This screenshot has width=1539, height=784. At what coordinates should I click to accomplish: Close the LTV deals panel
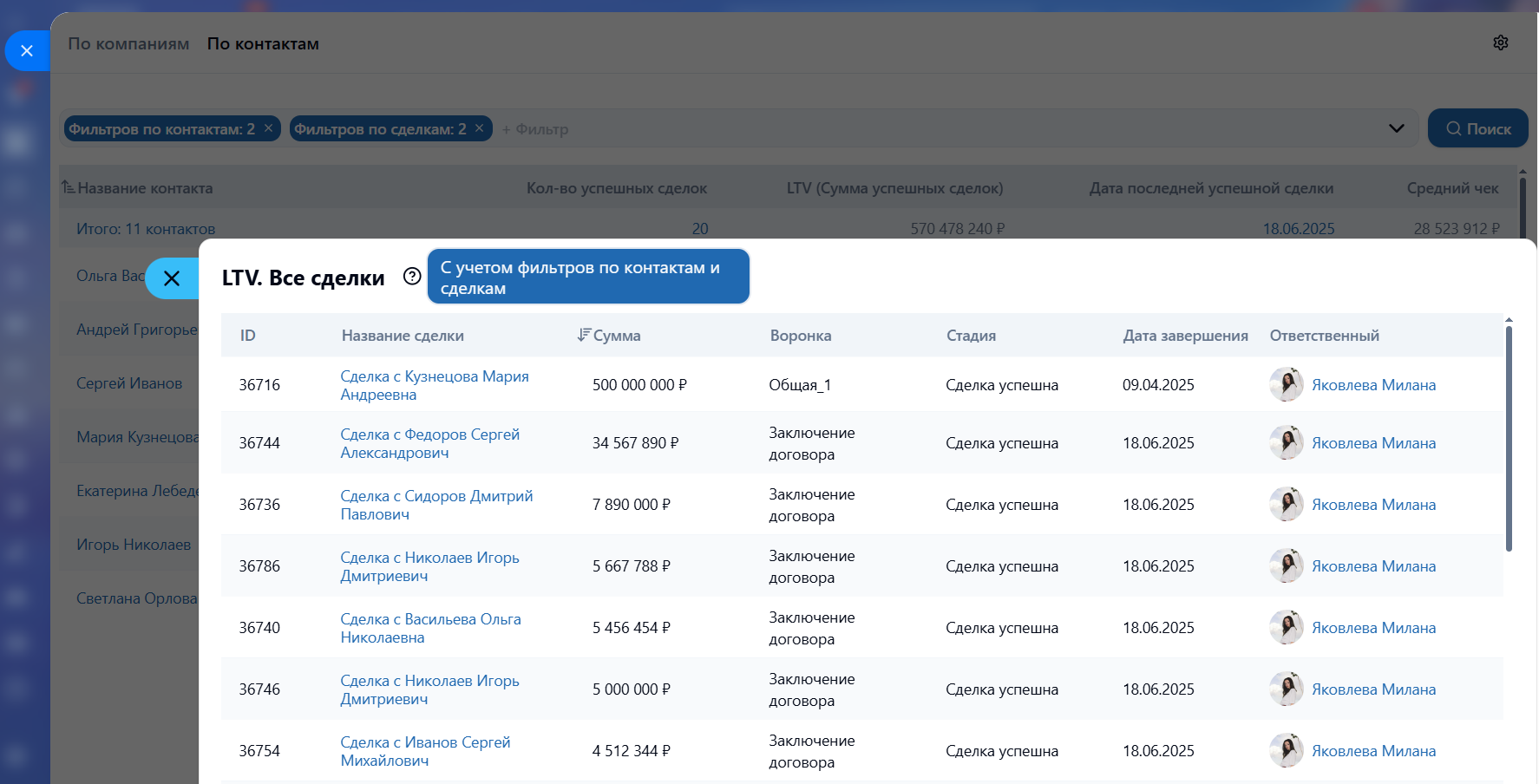(172, 278)
